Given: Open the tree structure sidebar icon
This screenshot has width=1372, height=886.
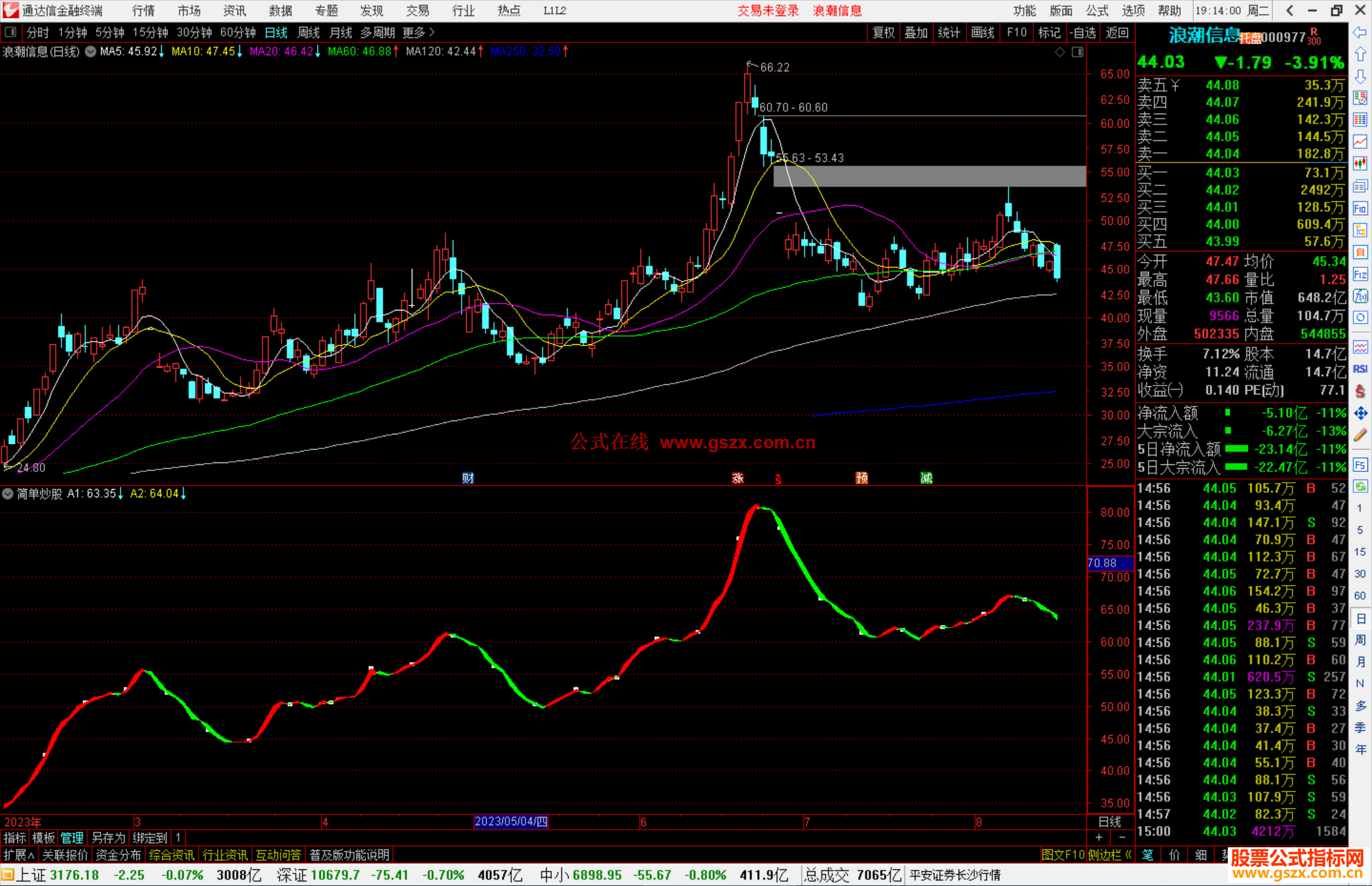Looking at the screenshot, I should pos(1360,230).
